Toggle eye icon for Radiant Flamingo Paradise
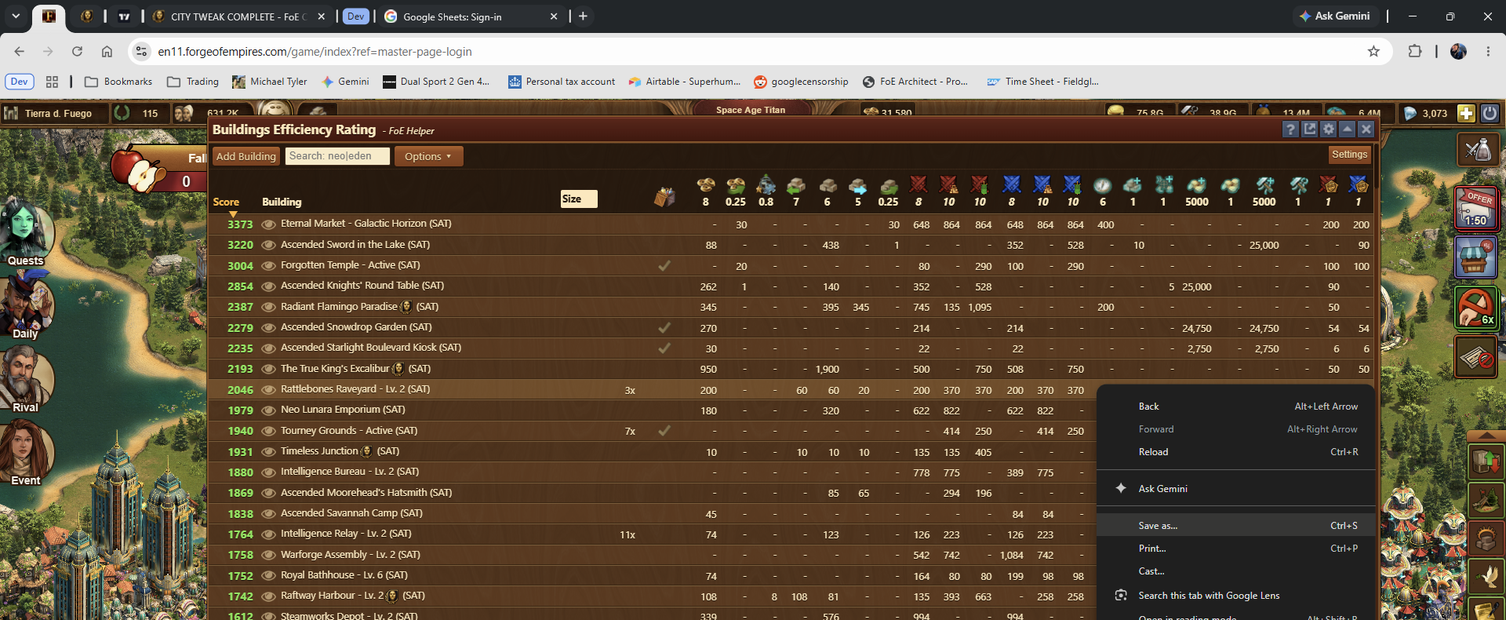This screenshot has width=1506, height=620. (268, 307)
